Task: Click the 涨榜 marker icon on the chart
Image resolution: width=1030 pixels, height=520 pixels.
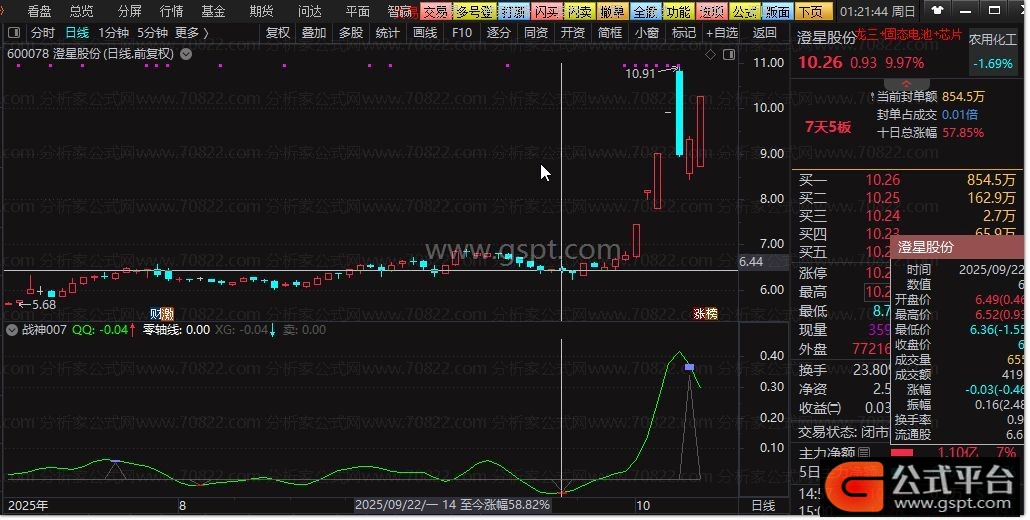Action: tap(705, 313)
